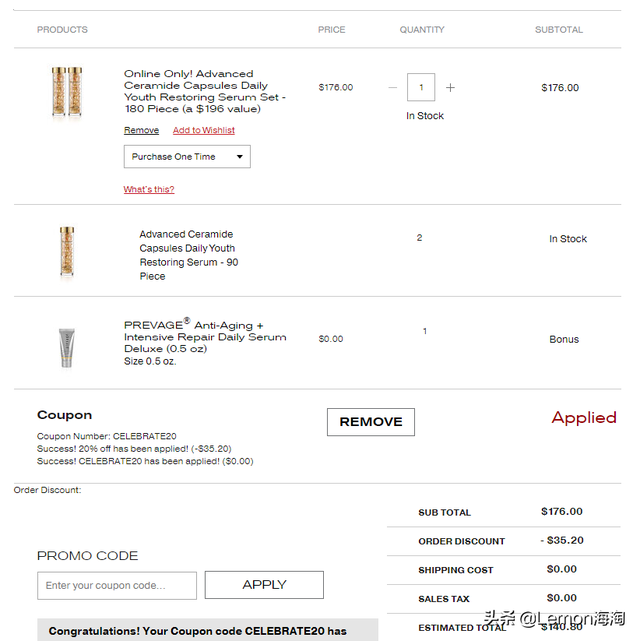
Task: Click the 90 Piece serum product image
Action: pos(67,251)
